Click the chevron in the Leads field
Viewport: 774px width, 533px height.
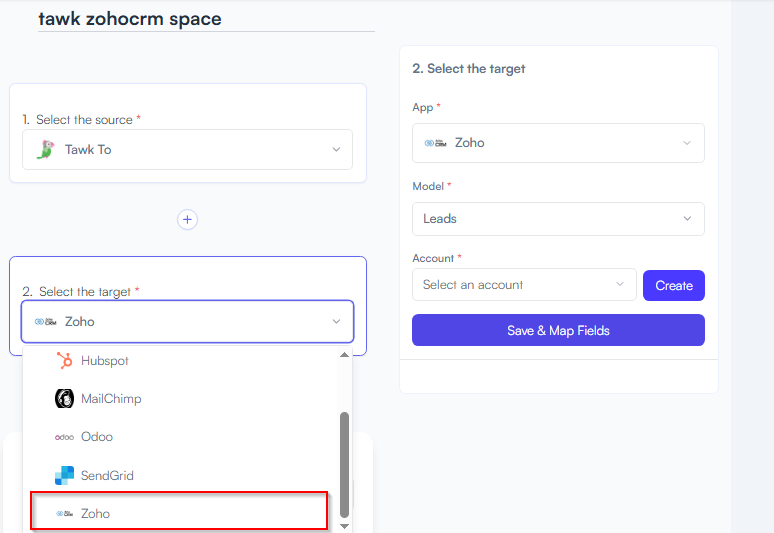point(687,219)
